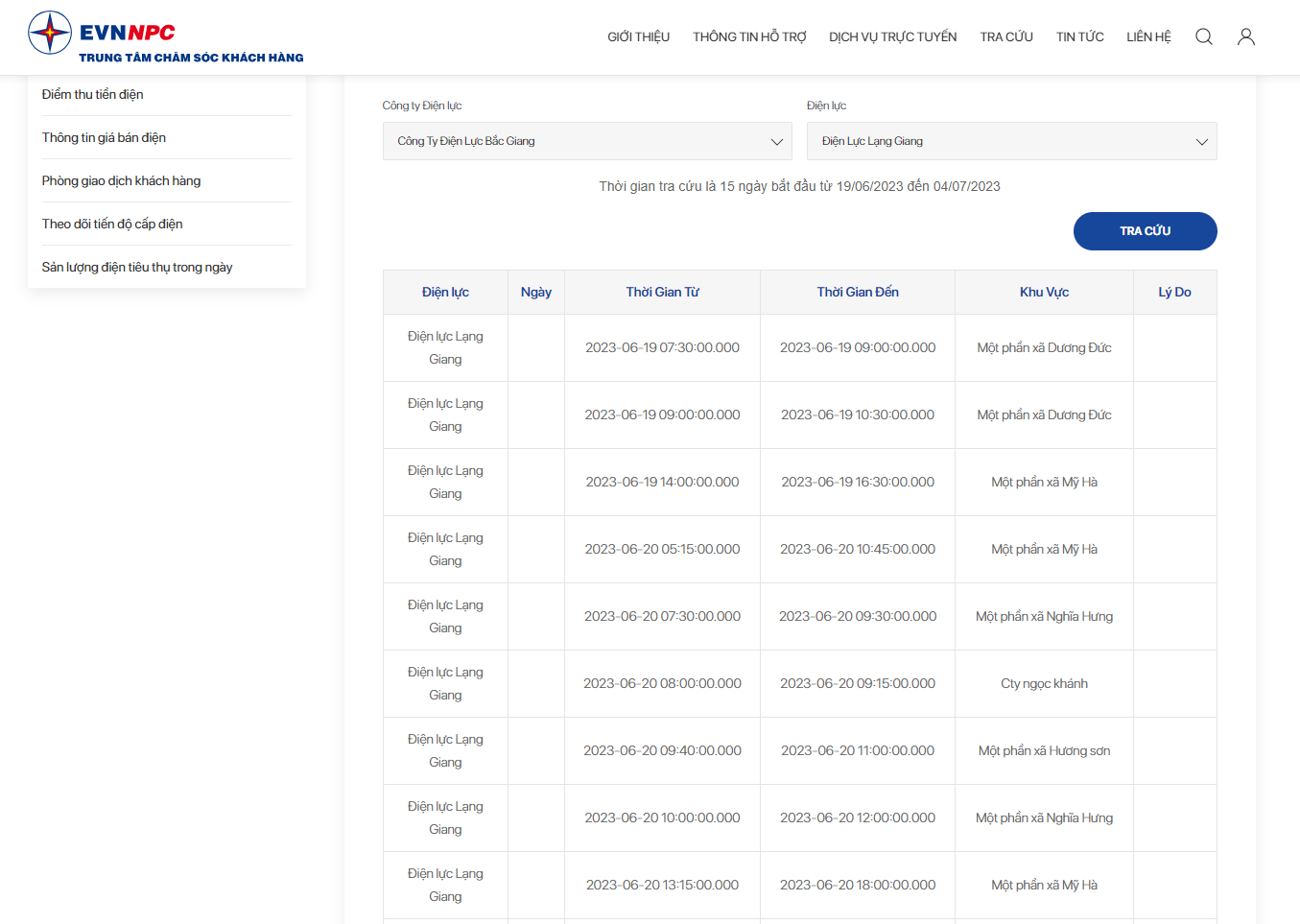Open Điểm thu tiền điện sidebar link
Screen dimensions: 1300x924
pyautogui.click(x=93, y=94)
